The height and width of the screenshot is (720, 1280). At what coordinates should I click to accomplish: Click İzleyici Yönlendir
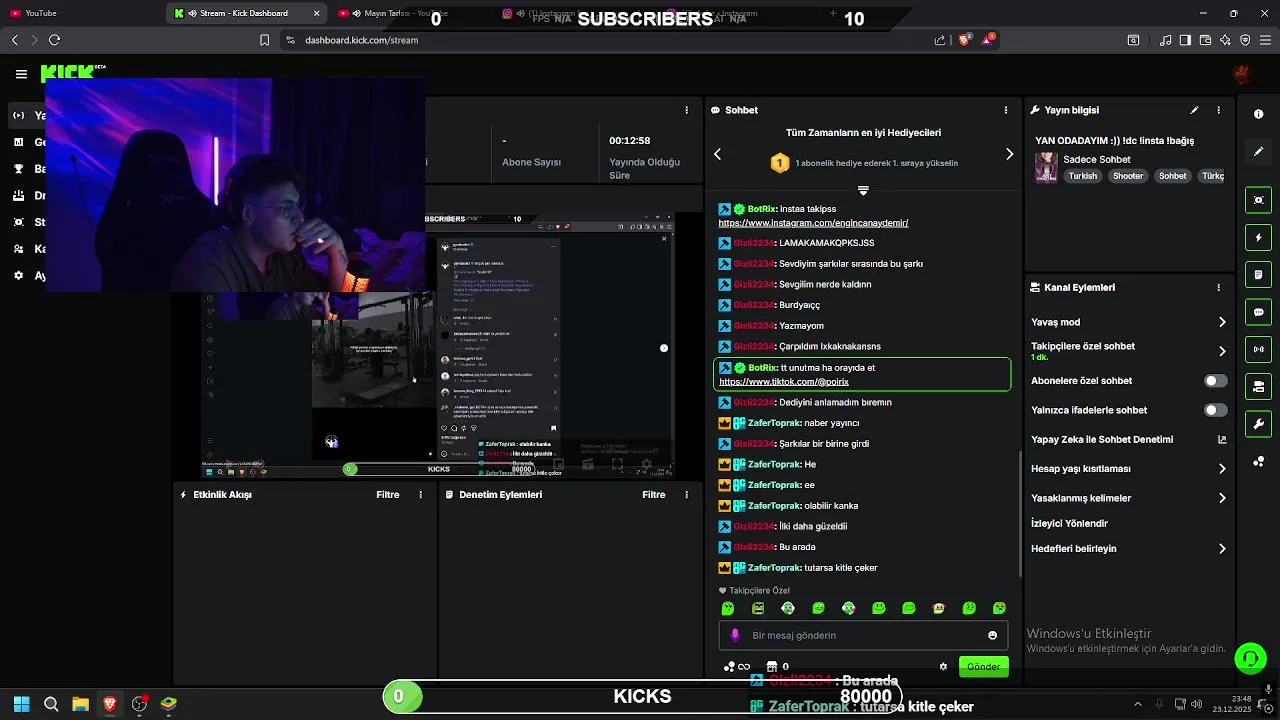(1069, 523)
